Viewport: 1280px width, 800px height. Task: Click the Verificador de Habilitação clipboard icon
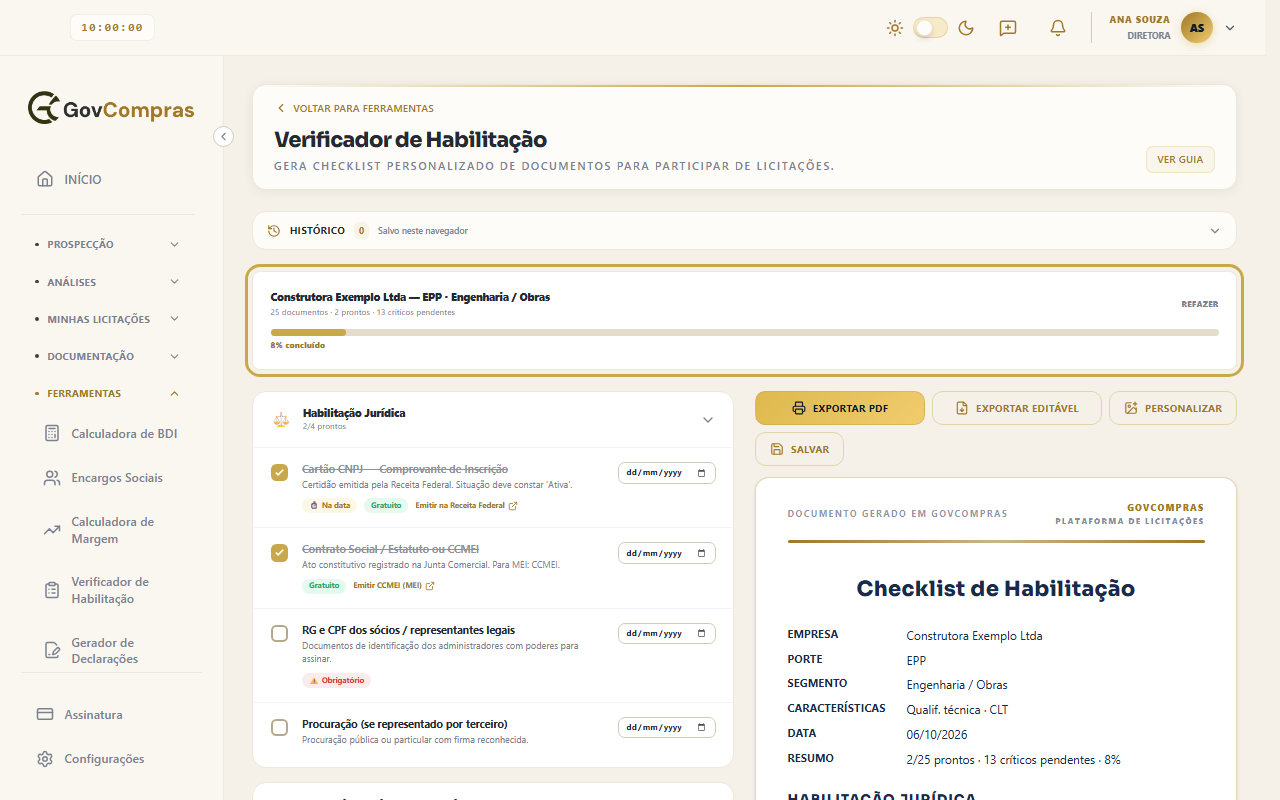point(53,590)
